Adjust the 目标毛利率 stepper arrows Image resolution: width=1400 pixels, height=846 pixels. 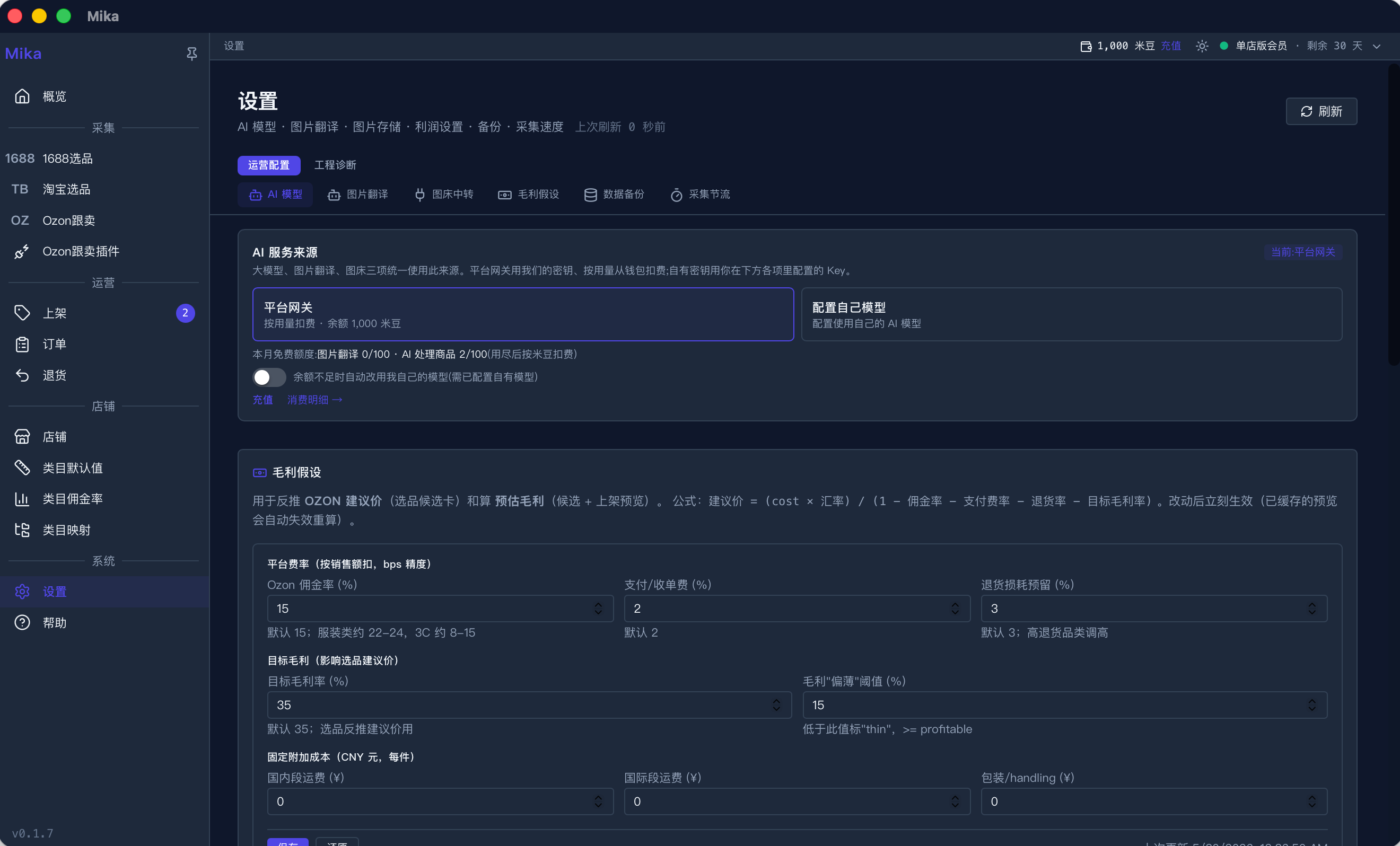pos(776,704)
